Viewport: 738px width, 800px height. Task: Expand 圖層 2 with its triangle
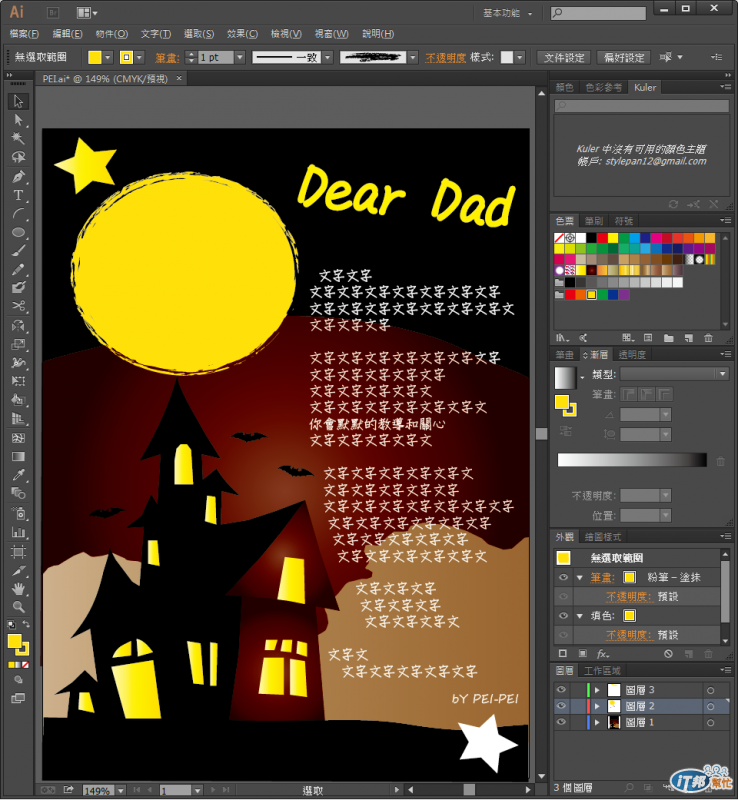point(597,706)
